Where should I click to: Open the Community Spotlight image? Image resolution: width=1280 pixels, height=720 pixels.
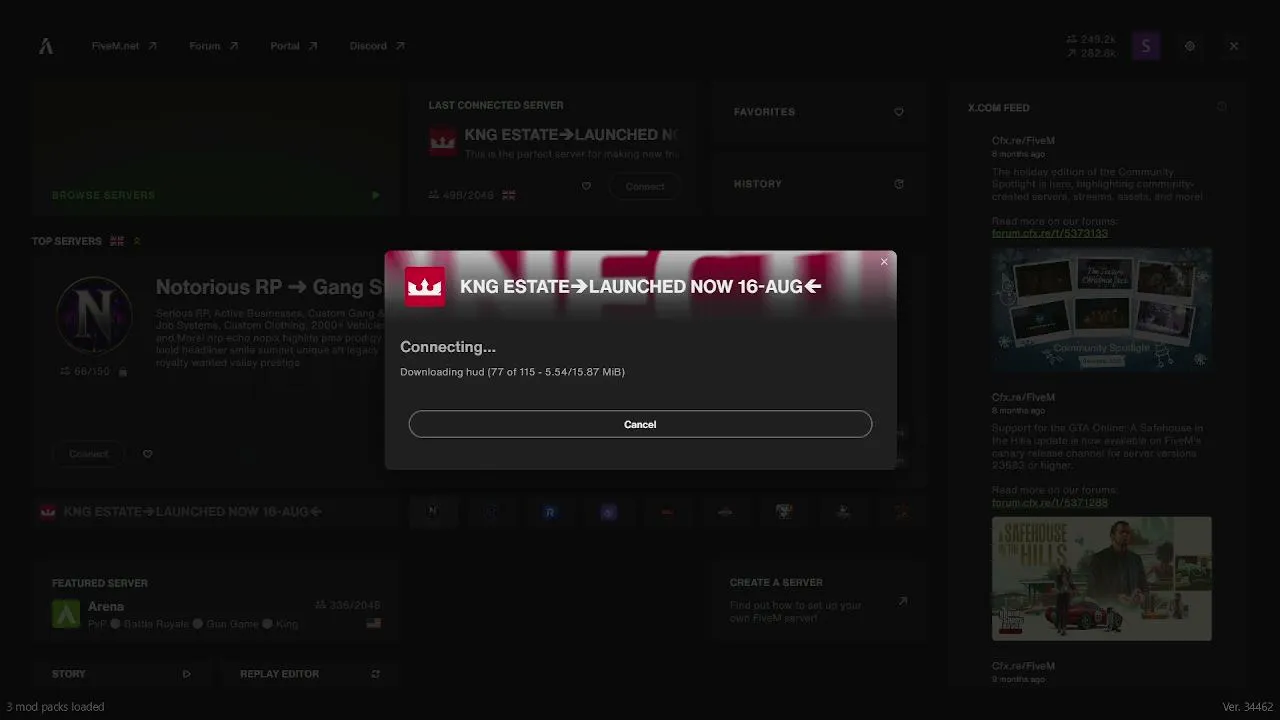pos(1102,310)
